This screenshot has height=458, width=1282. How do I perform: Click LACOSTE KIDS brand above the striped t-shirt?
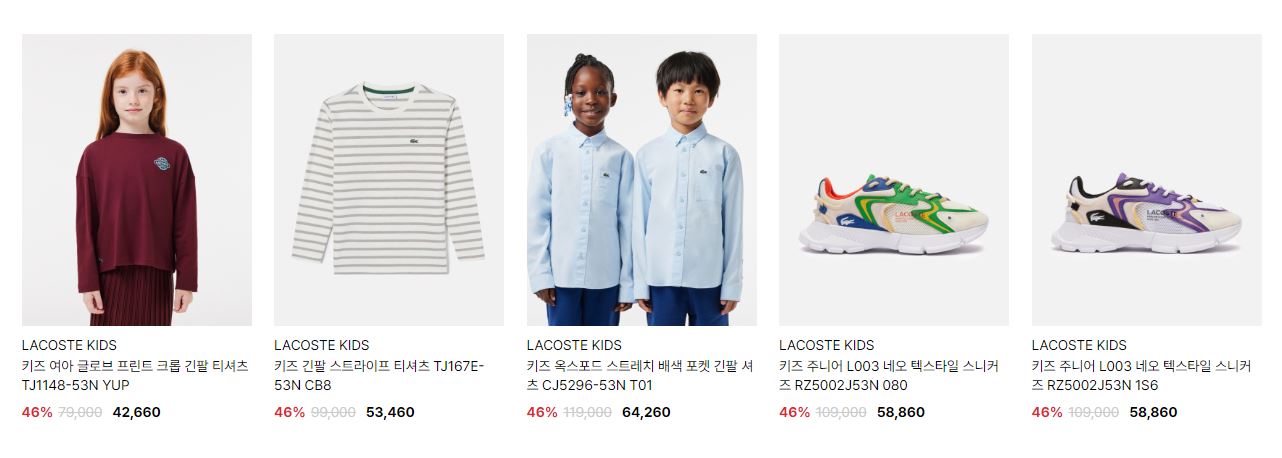tap(321, 345)
